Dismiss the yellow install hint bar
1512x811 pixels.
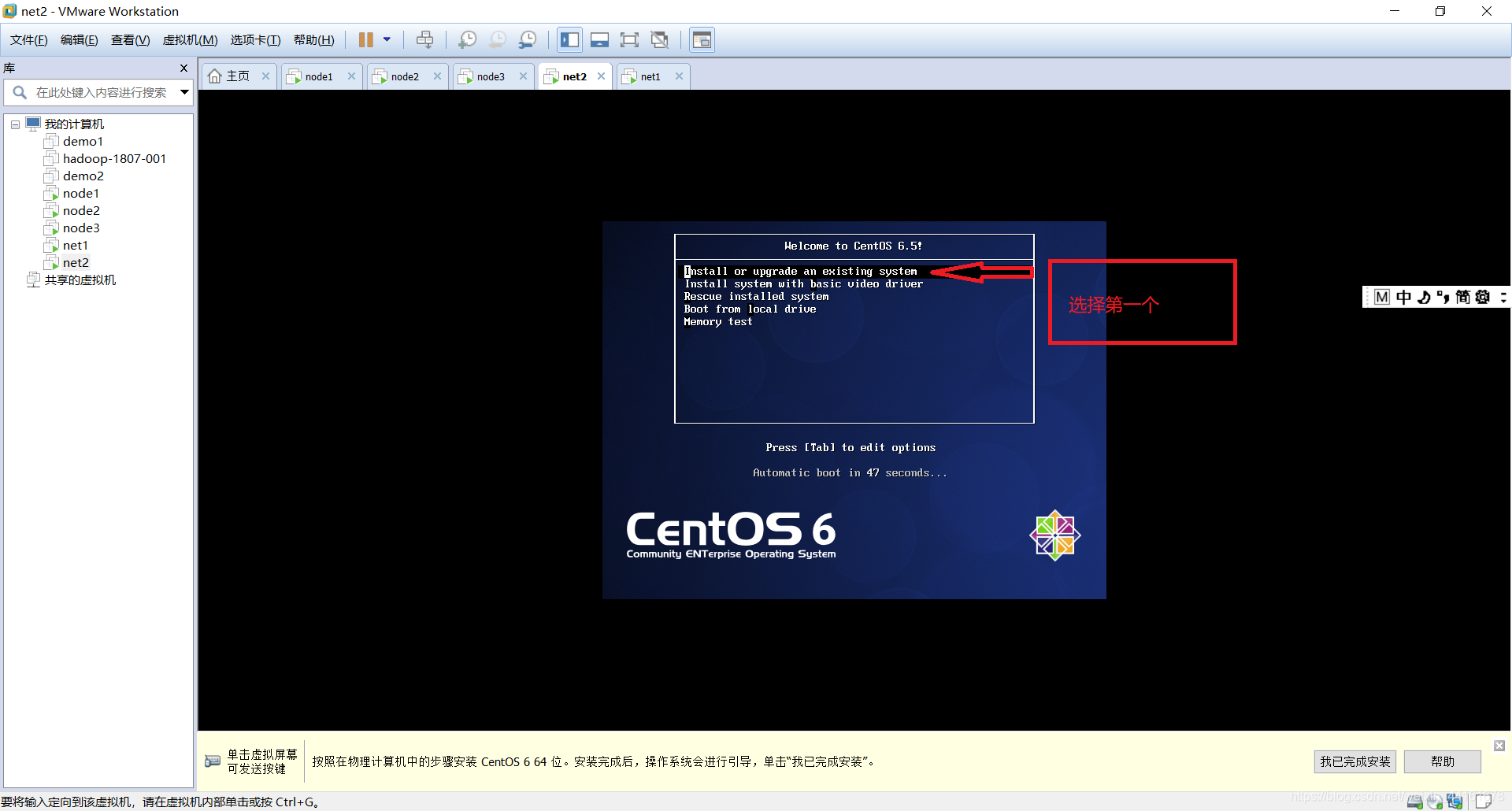pyautogui.click(x=1499, y=745)
